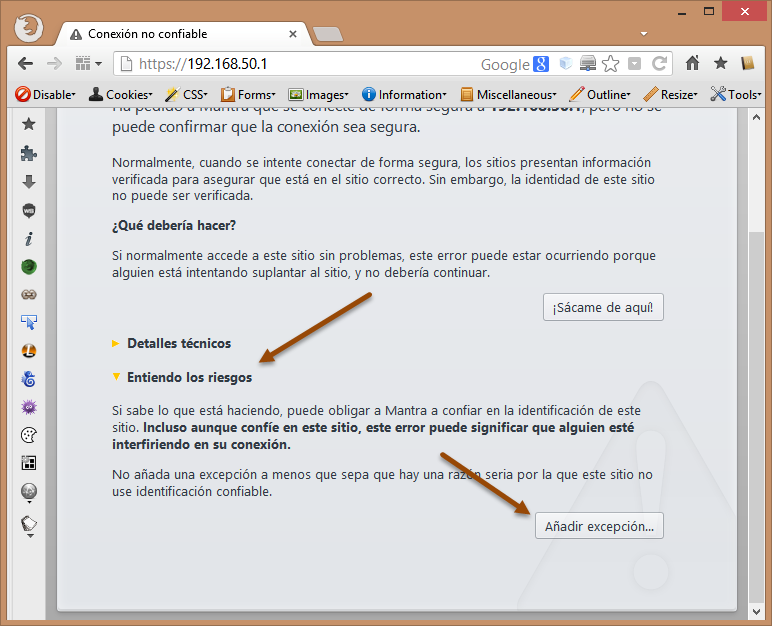Click the ¡Sácame de aquí! button
772x626 pixels.
click(603, 307)
